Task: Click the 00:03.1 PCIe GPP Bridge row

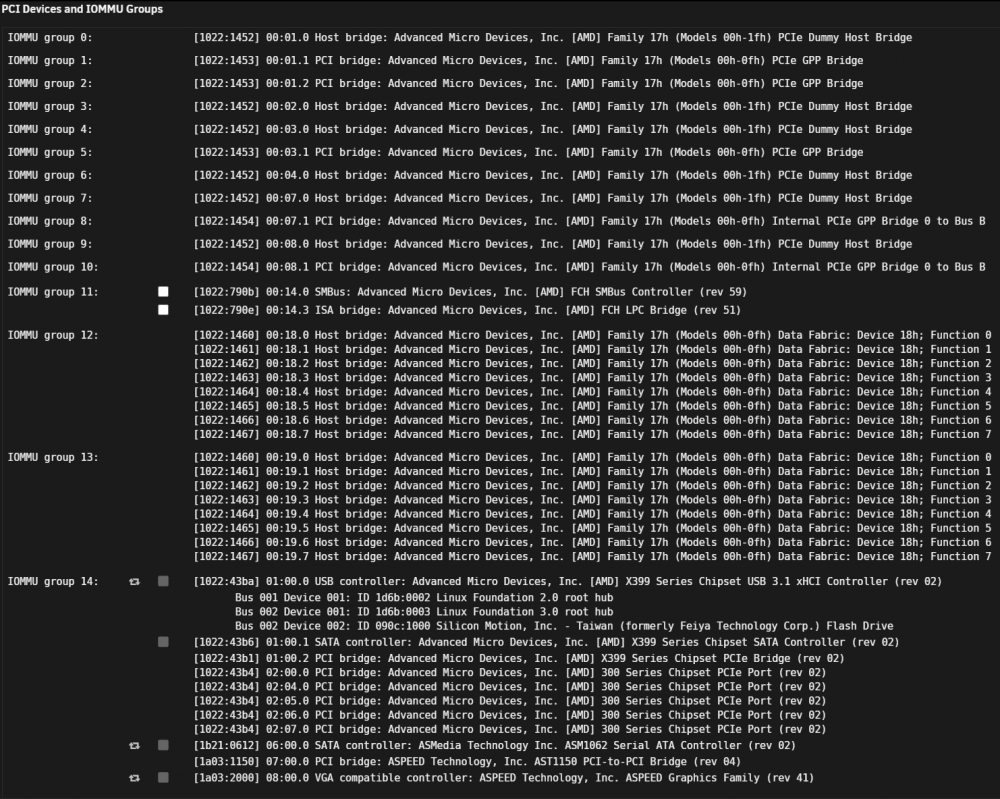Action: click(529, 152)
